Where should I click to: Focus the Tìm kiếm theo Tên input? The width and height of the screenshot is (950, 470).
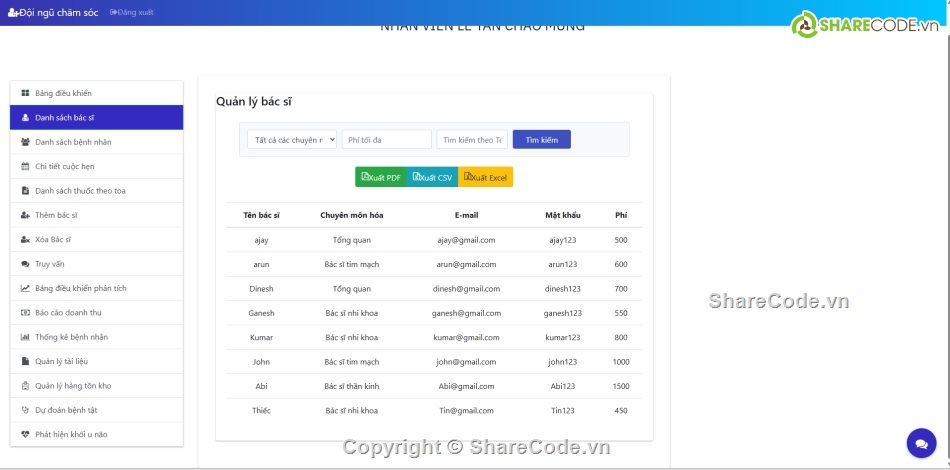point(472,139)
